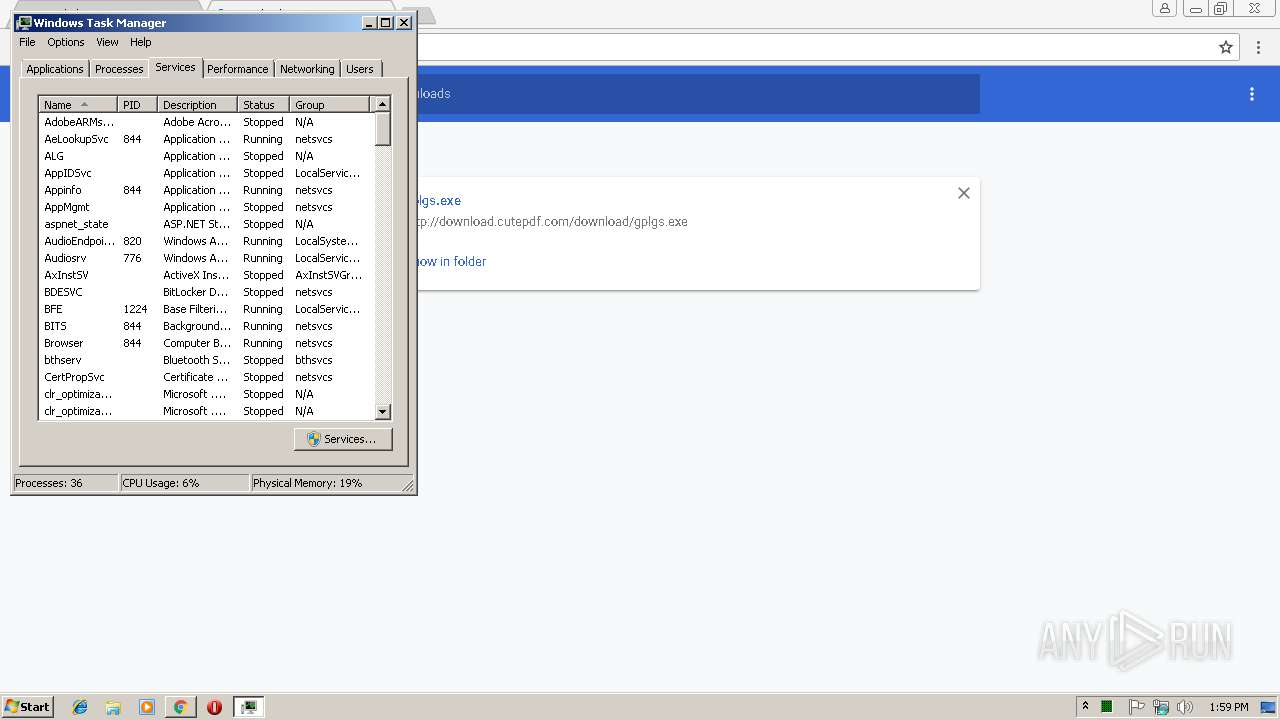This screenshot has height=720, width=1280.
Task: Open the network tray icon
Action: (x=1161, y=707)
